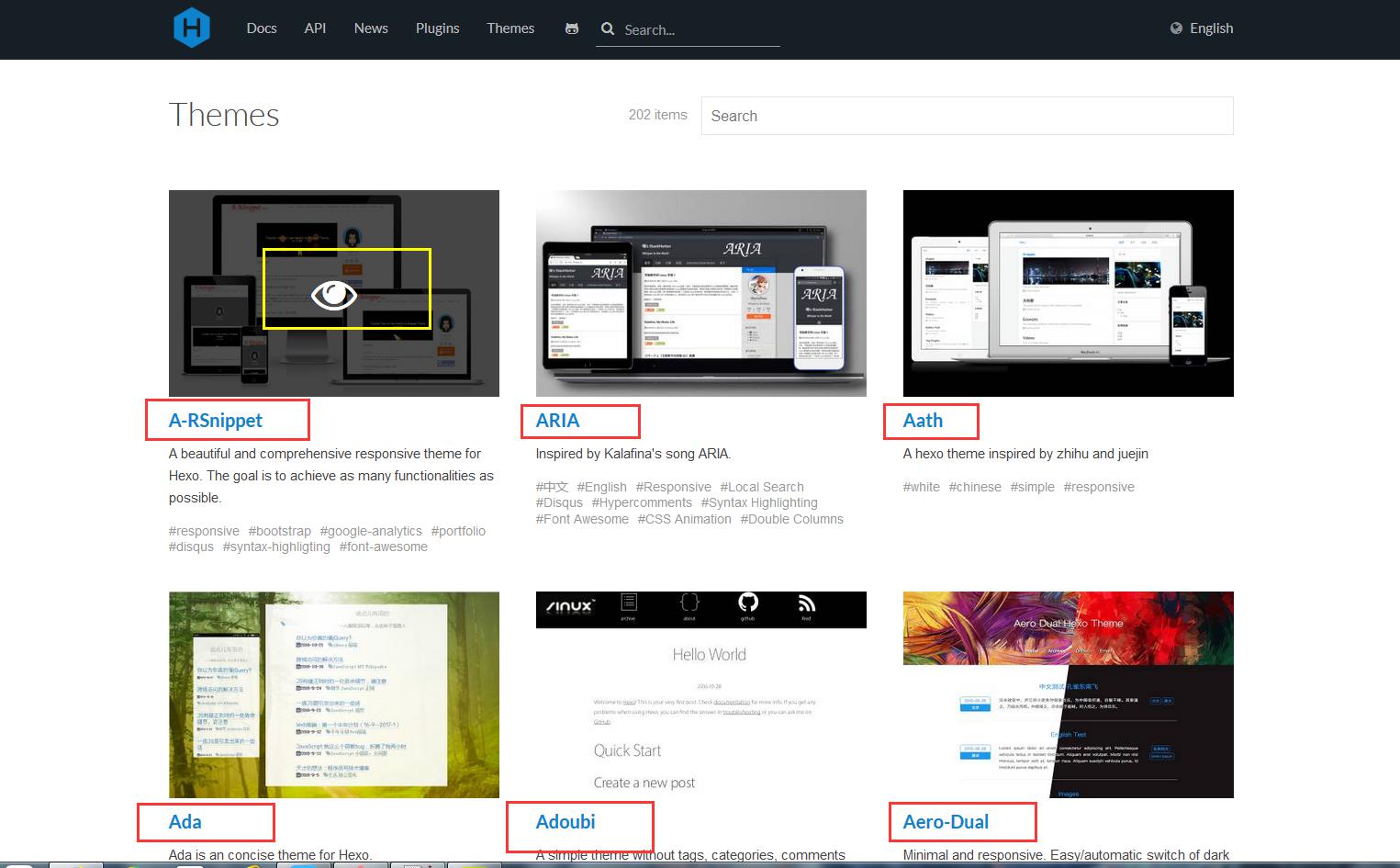Open the Aath theme link
The width and height of the screenshot is (1400, 868).
click(923, 420)
